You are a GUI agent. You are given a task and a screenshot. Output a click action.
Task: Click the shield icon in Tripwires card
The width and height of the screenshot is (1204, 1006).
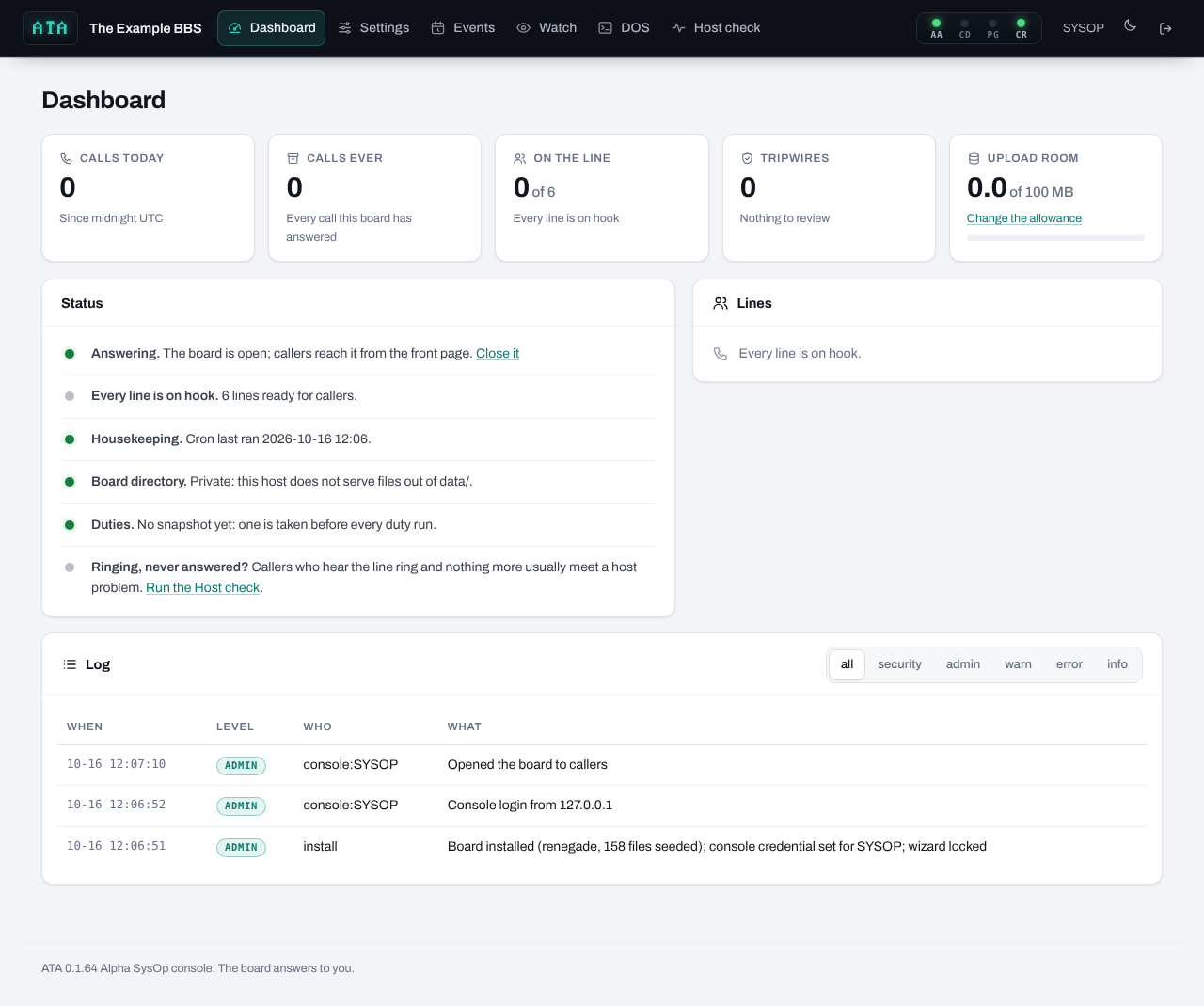pyautogui.click(x=747, y=158)
